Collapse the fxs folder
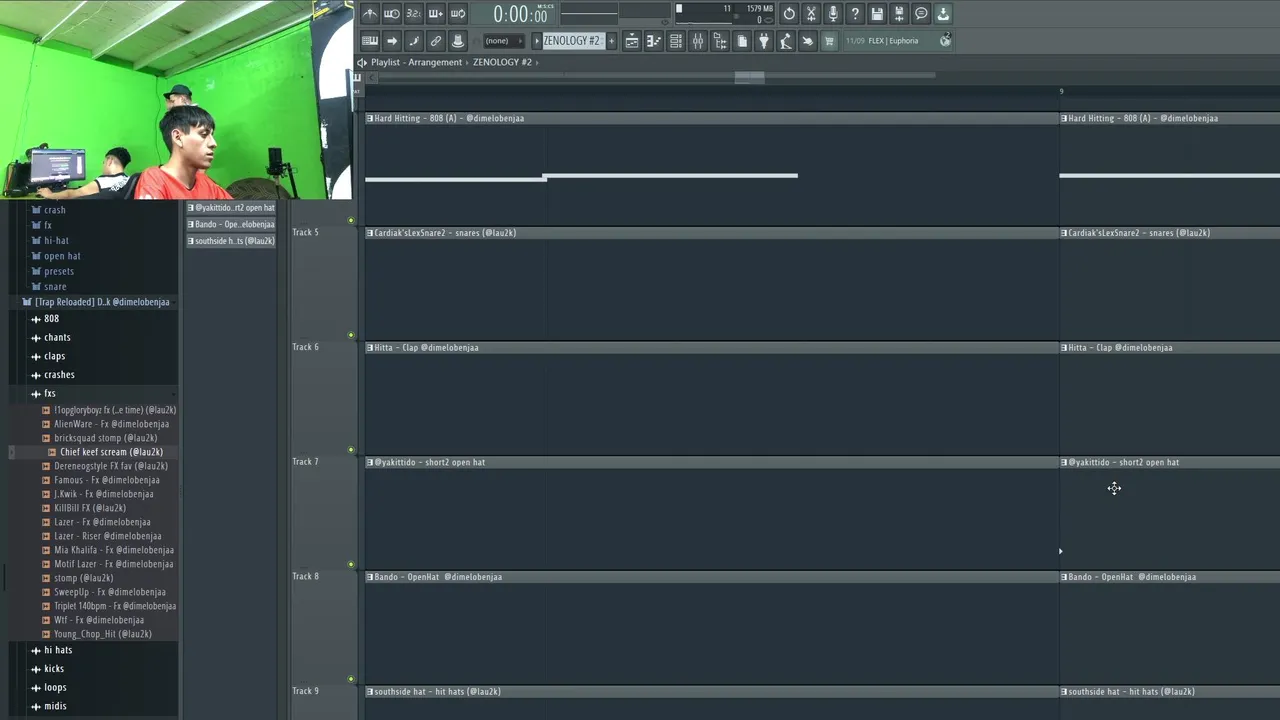This screenshot has width=1280, height=720. coord(50,393)
